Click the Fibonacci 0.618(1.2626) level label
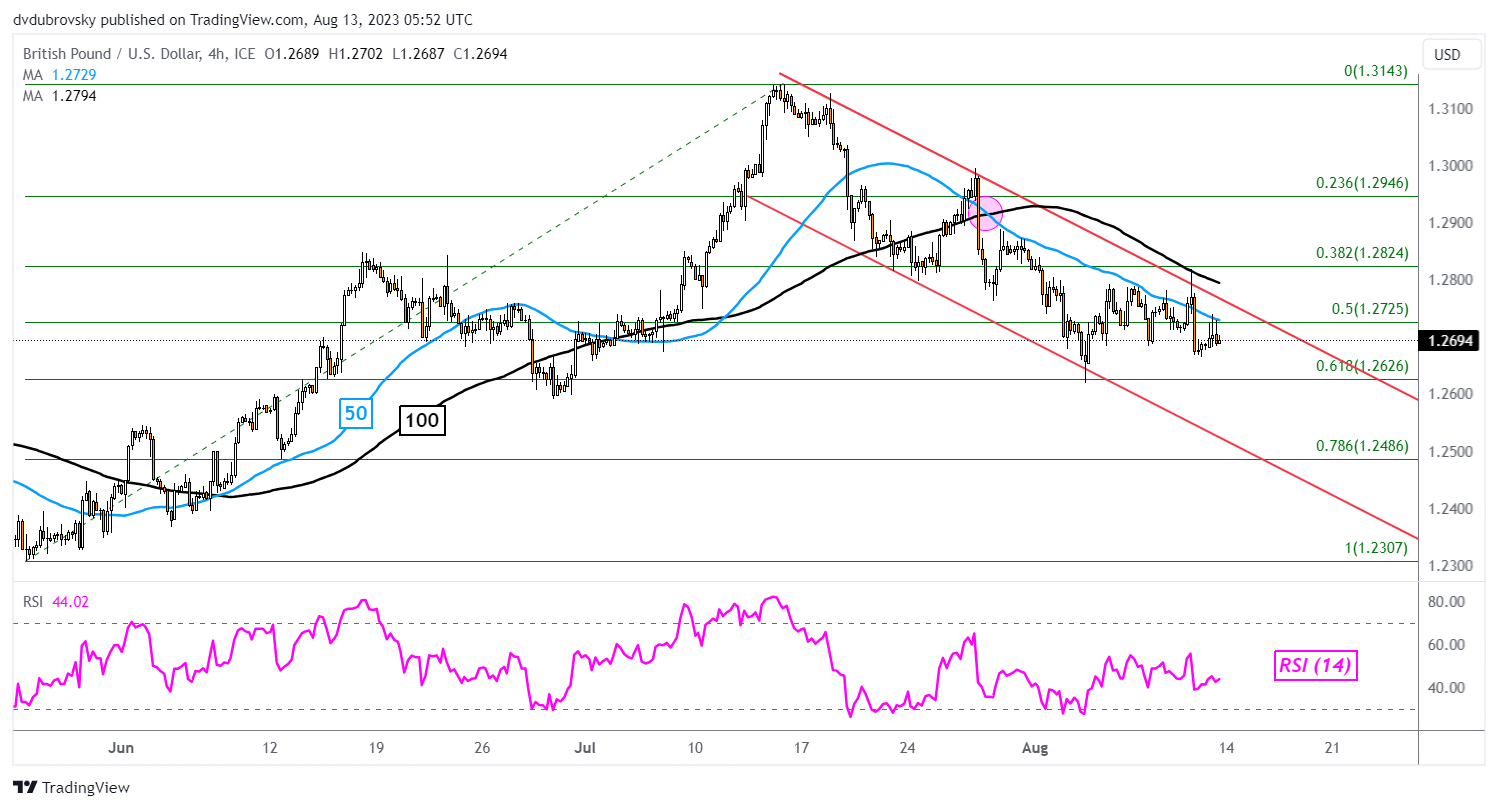This screenshot has height=809, width=1498. [1360, 366]
